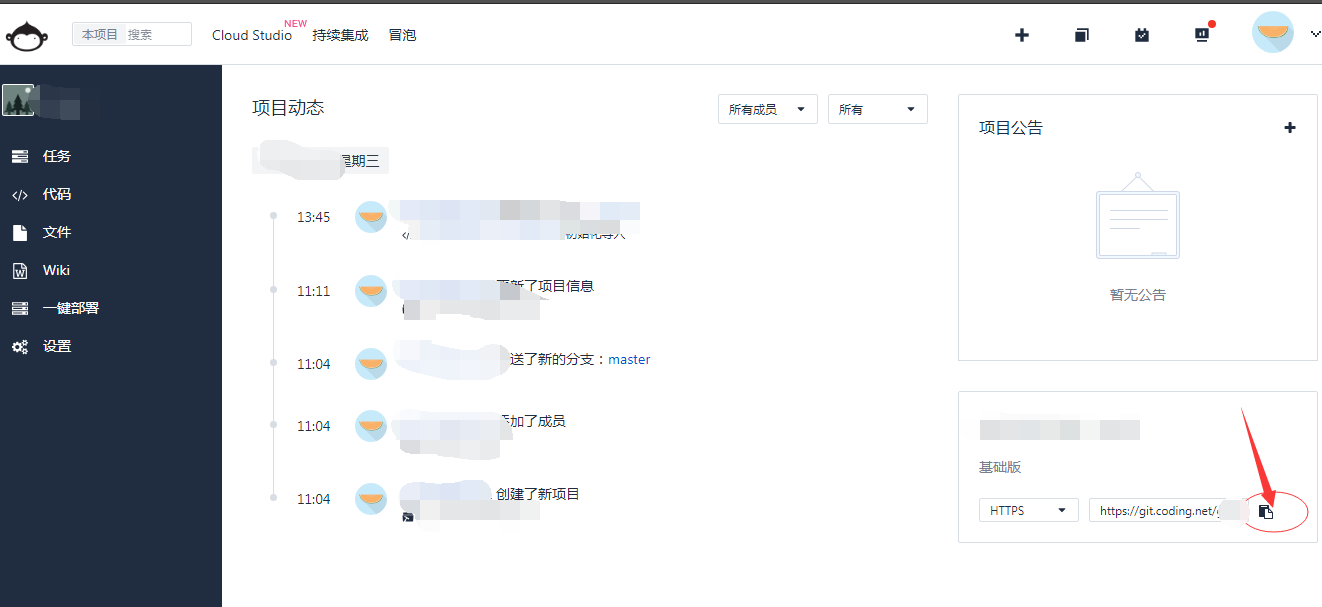This screenshot has height=607, width=1322.
Task: Click the avatar on the 创建了新项目 activity
Action: (x=371, y=498)
